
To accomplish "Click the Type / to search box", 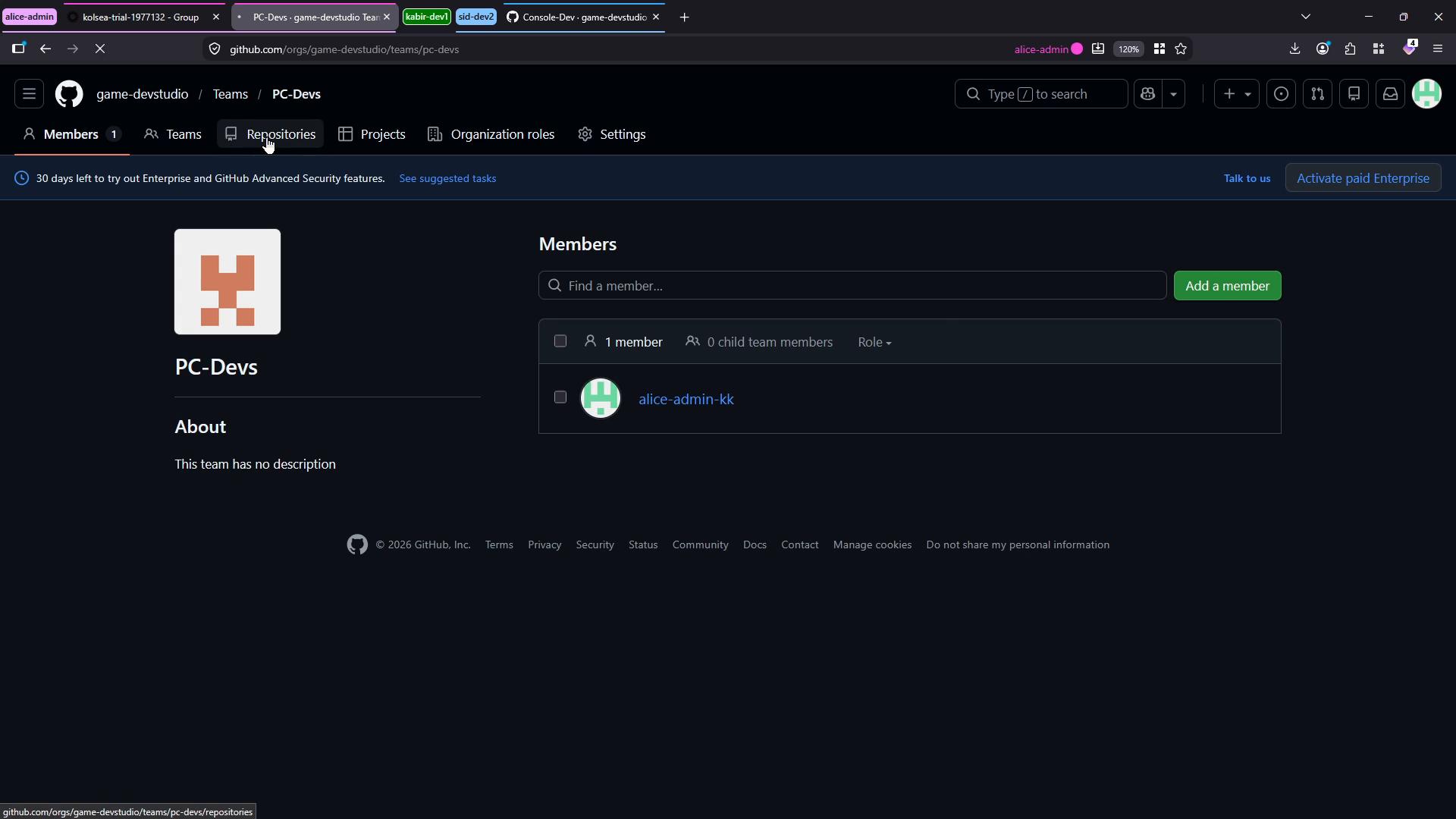I will (1040, 94).
